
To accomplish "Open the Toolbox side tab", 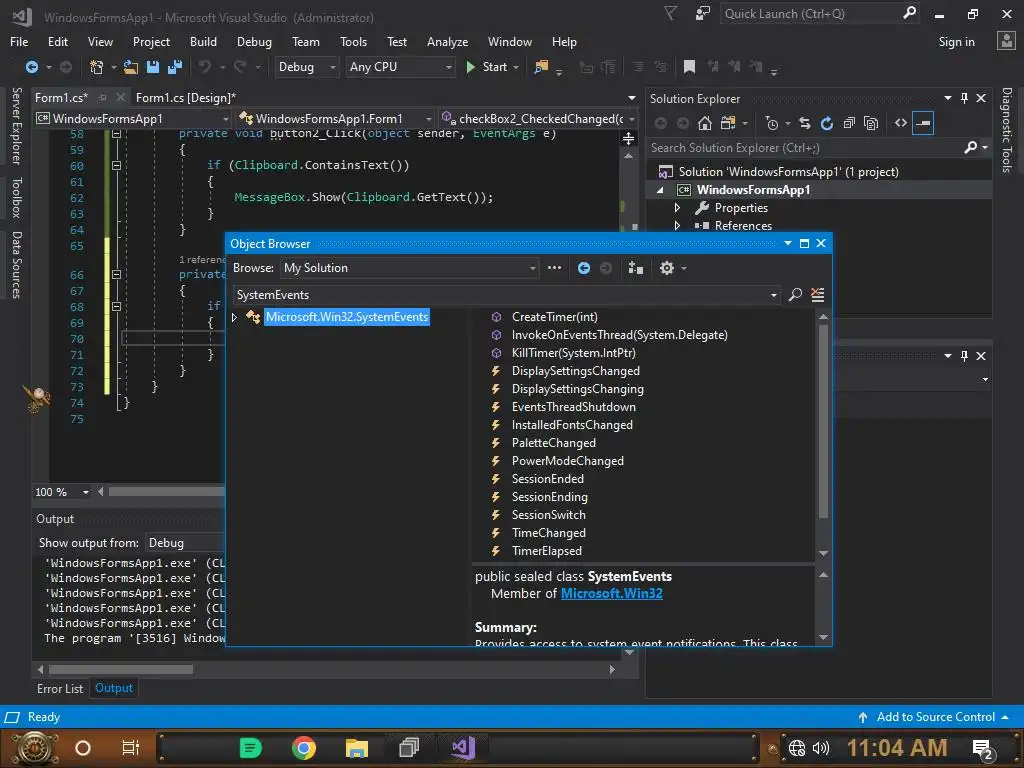I will tap(17, 197).
